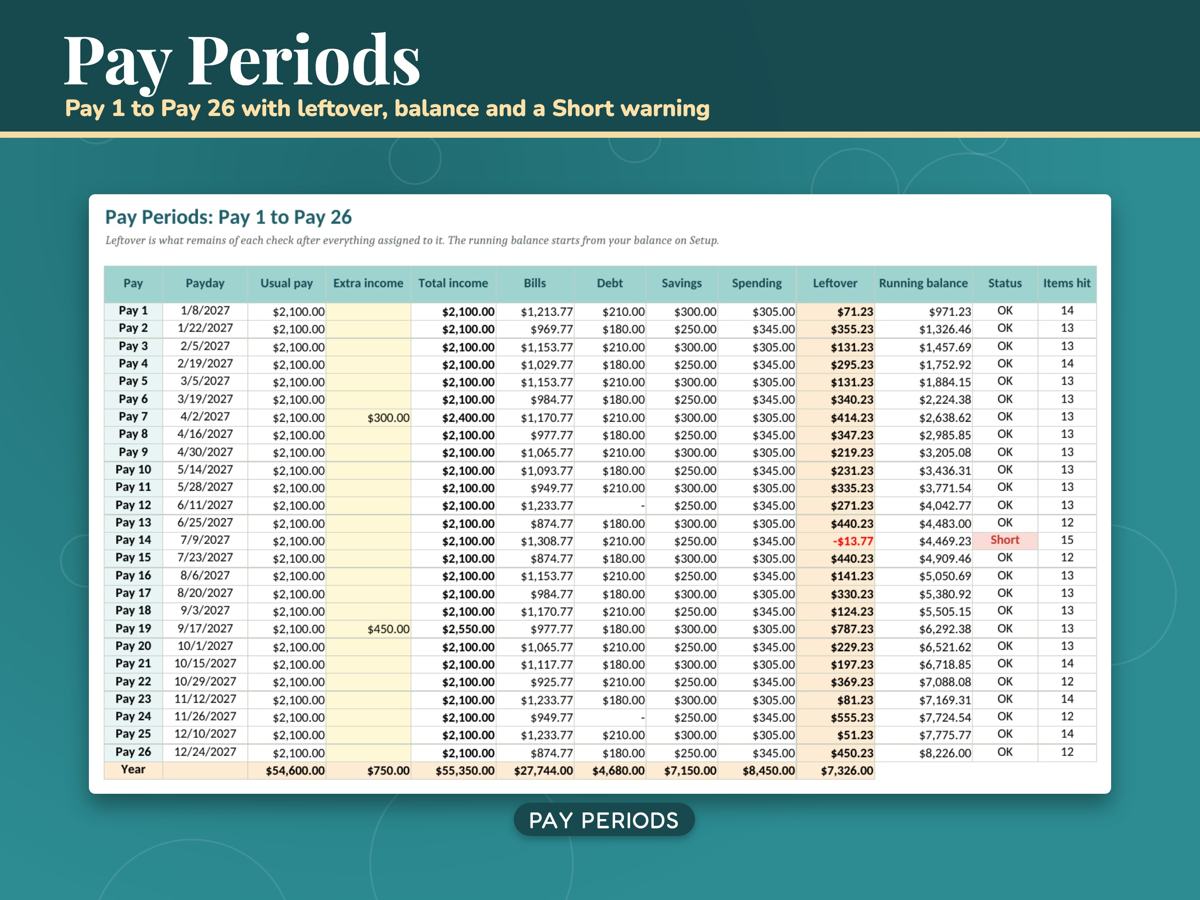Click the $27,744.00 yearly bills total

[x=535, y=770]
